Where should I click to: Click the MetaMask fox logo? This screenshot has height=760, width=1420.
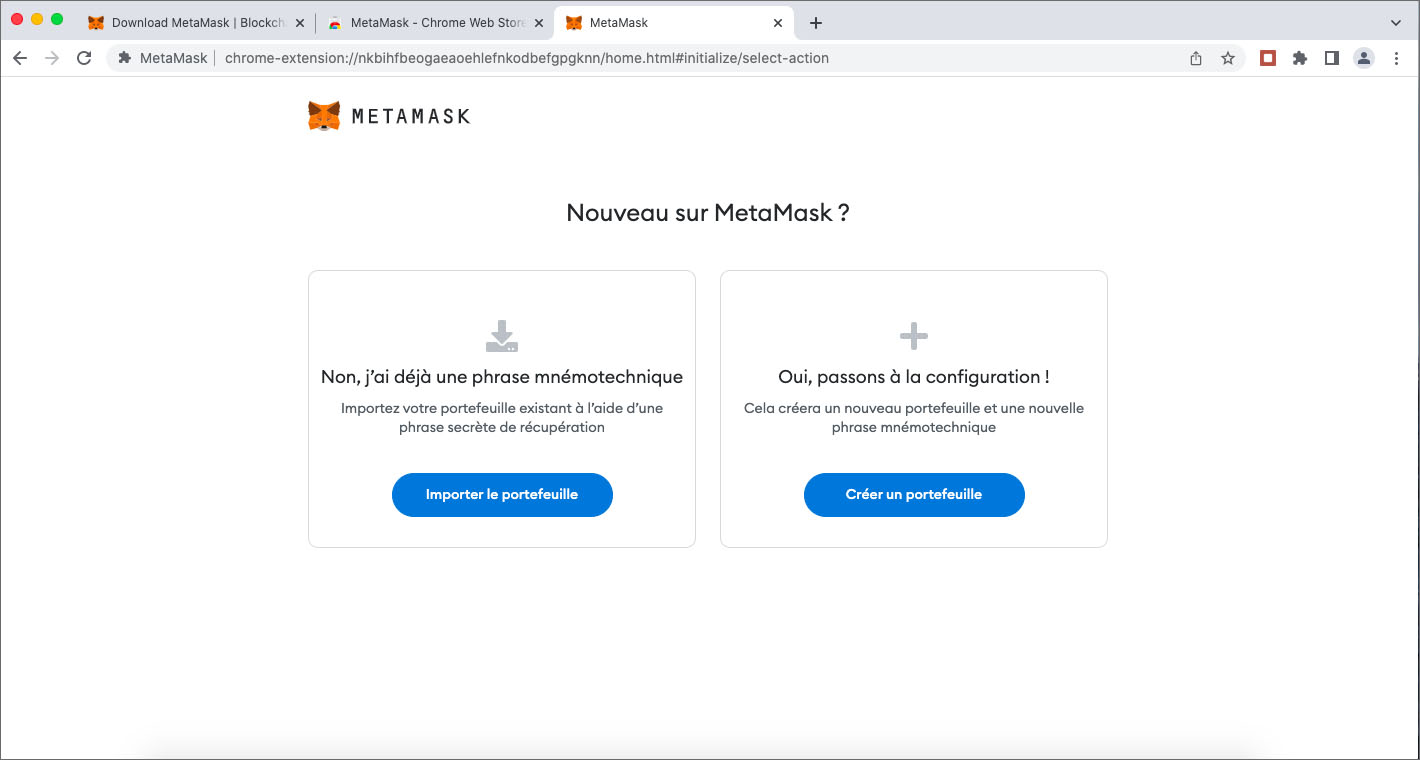pos(324,116)
